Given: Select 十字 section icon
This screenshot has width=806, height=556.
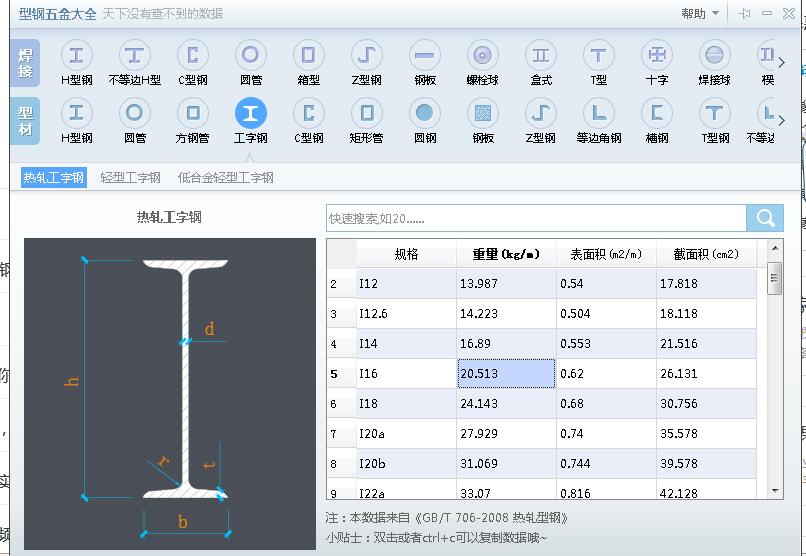Looking at the screenshot, I should [657, 55].
